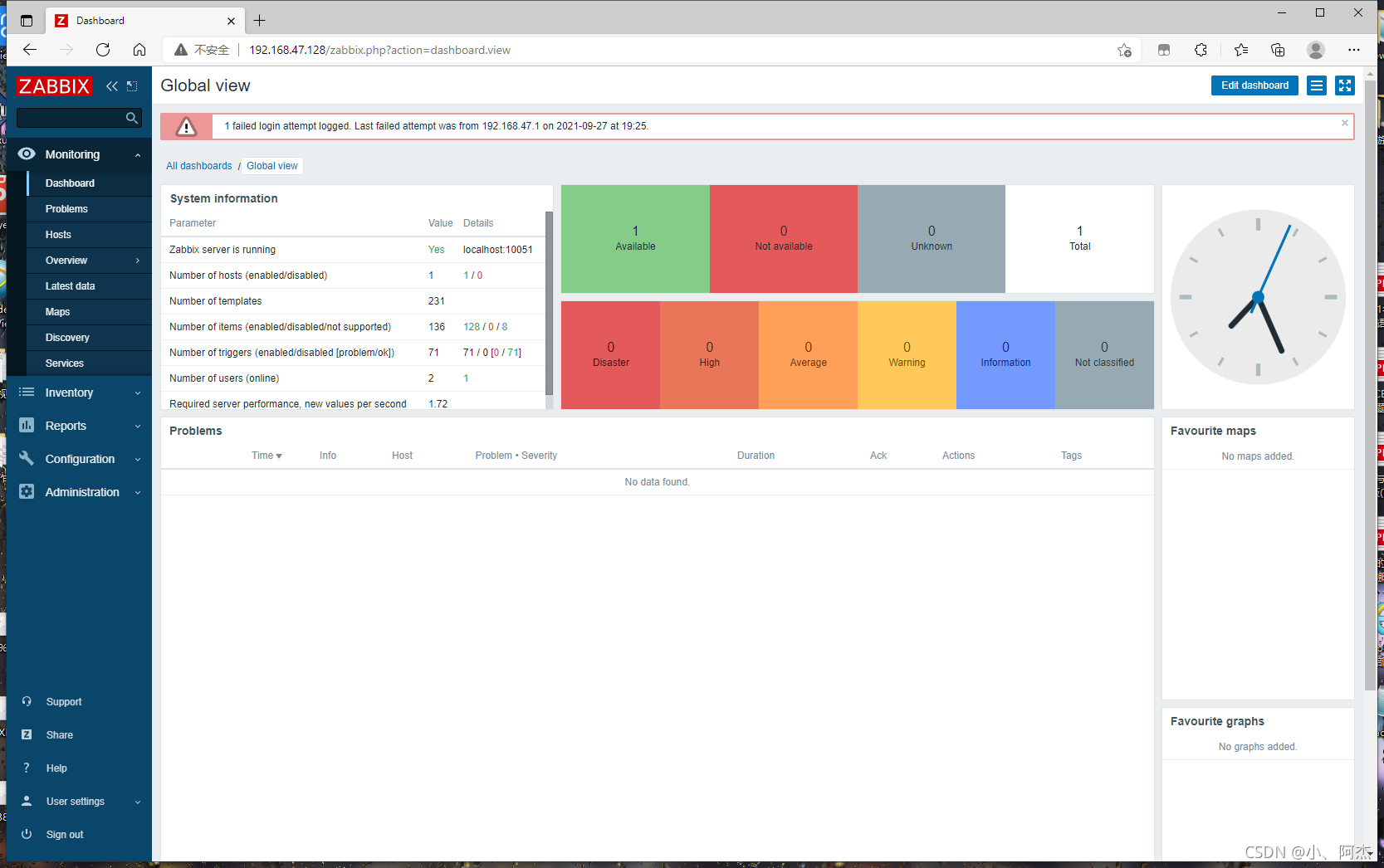Open Hosts under Monitoring
This screenshot has width=1384, height=868.
pyautogui.click(x=58, y=235)
